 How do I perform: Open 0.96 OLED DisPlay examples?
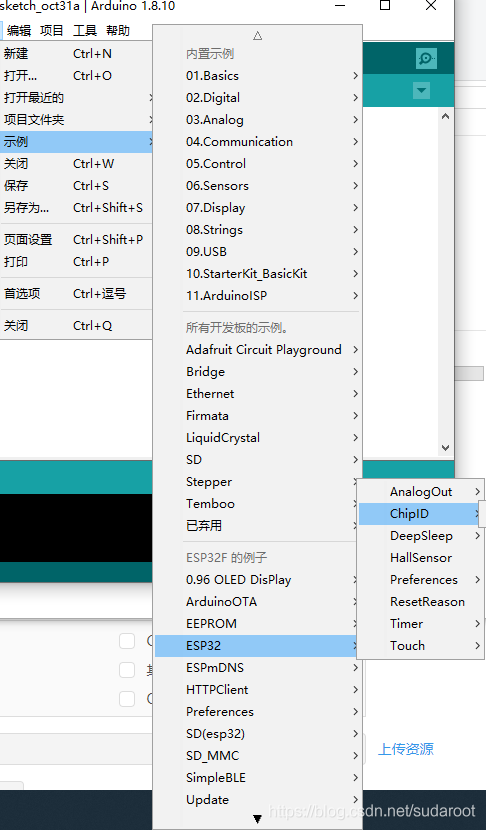[256, 580]
